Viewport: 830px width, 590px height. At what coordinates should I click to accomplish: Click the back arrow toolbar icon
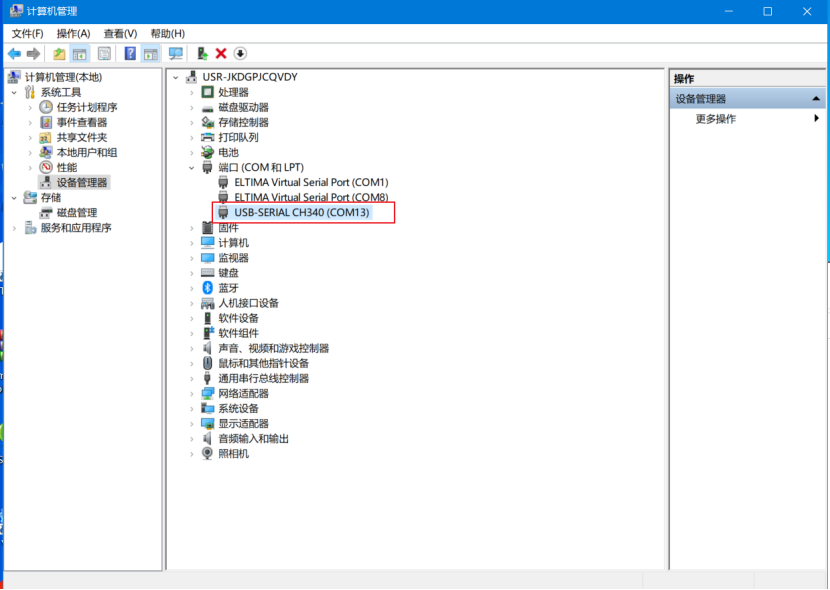click(14, 53)
